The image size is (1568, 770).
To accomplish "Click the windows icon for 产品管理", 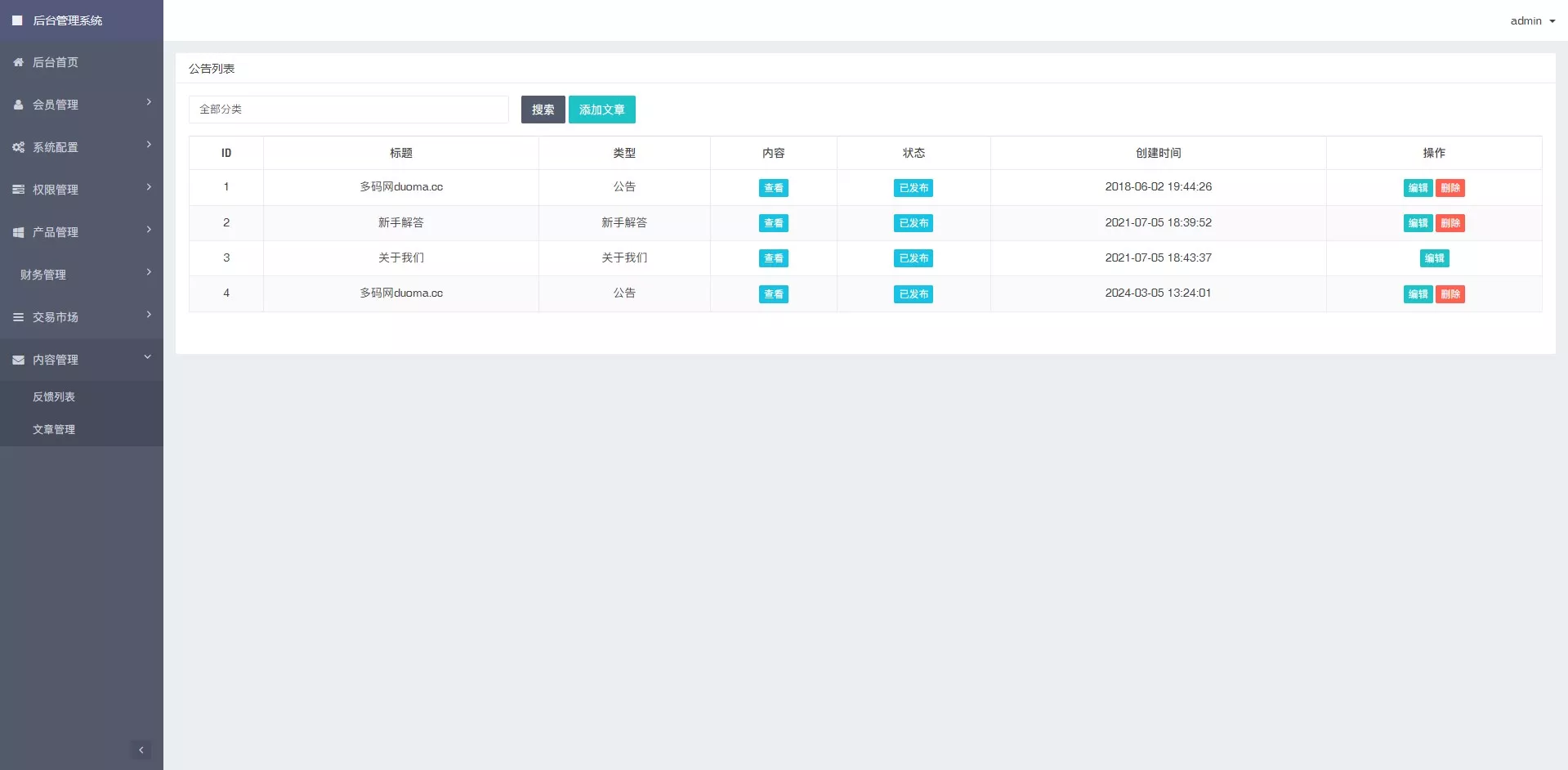I will pos(18,232).
